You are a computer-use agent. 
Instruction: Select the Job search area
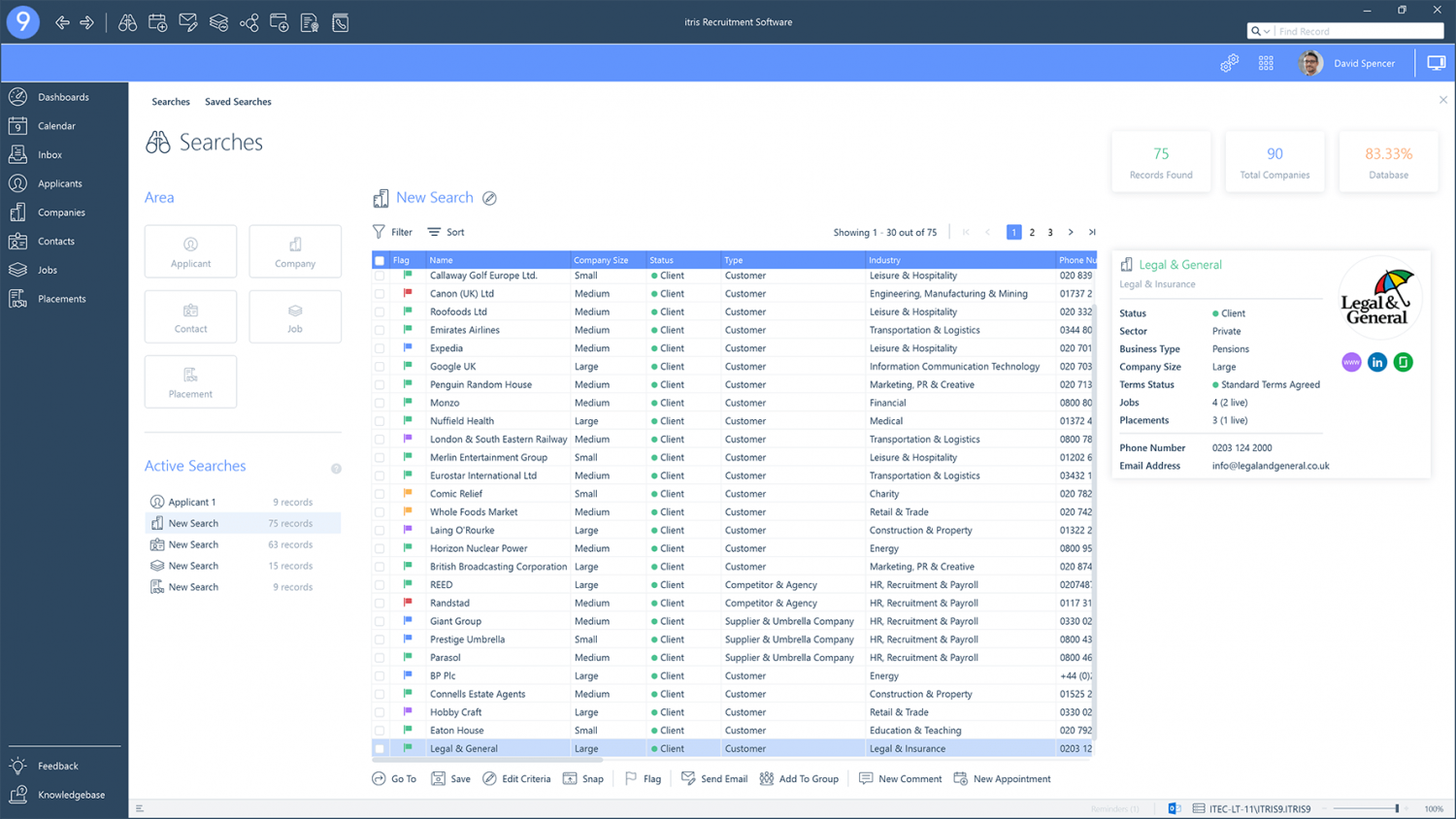pos(295,316)
